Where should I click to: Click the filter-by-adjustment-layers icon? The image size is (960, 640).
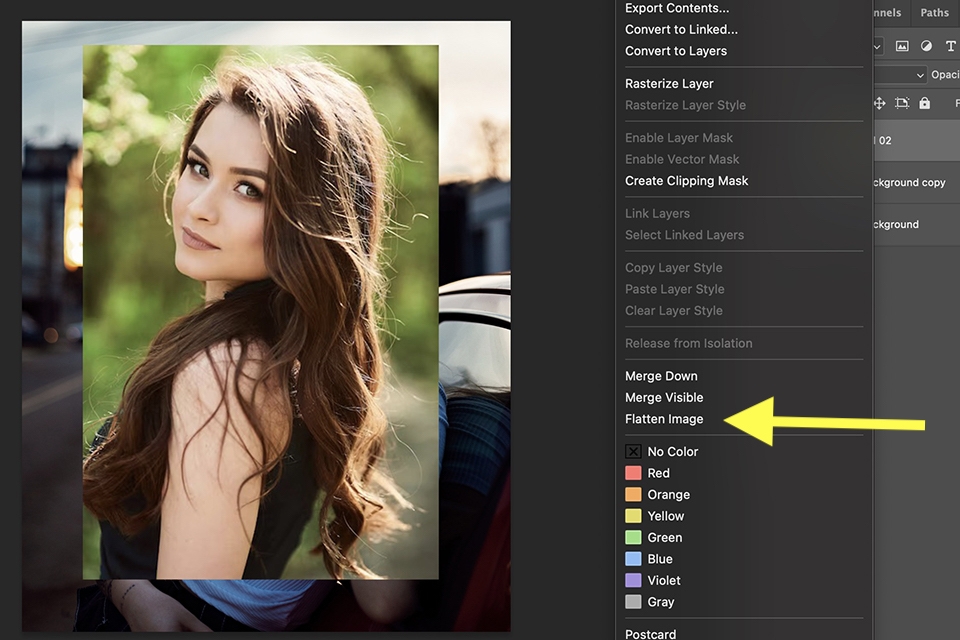(927, 46)
